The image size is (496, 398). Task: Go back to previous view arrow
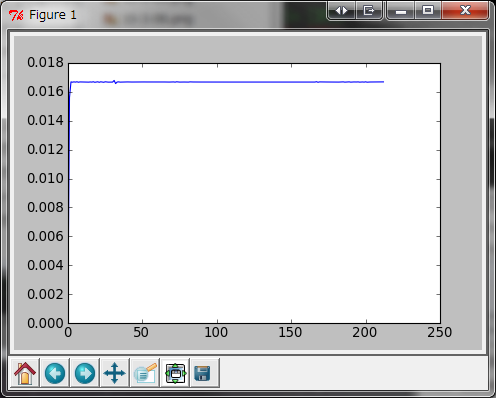point(55,373)
